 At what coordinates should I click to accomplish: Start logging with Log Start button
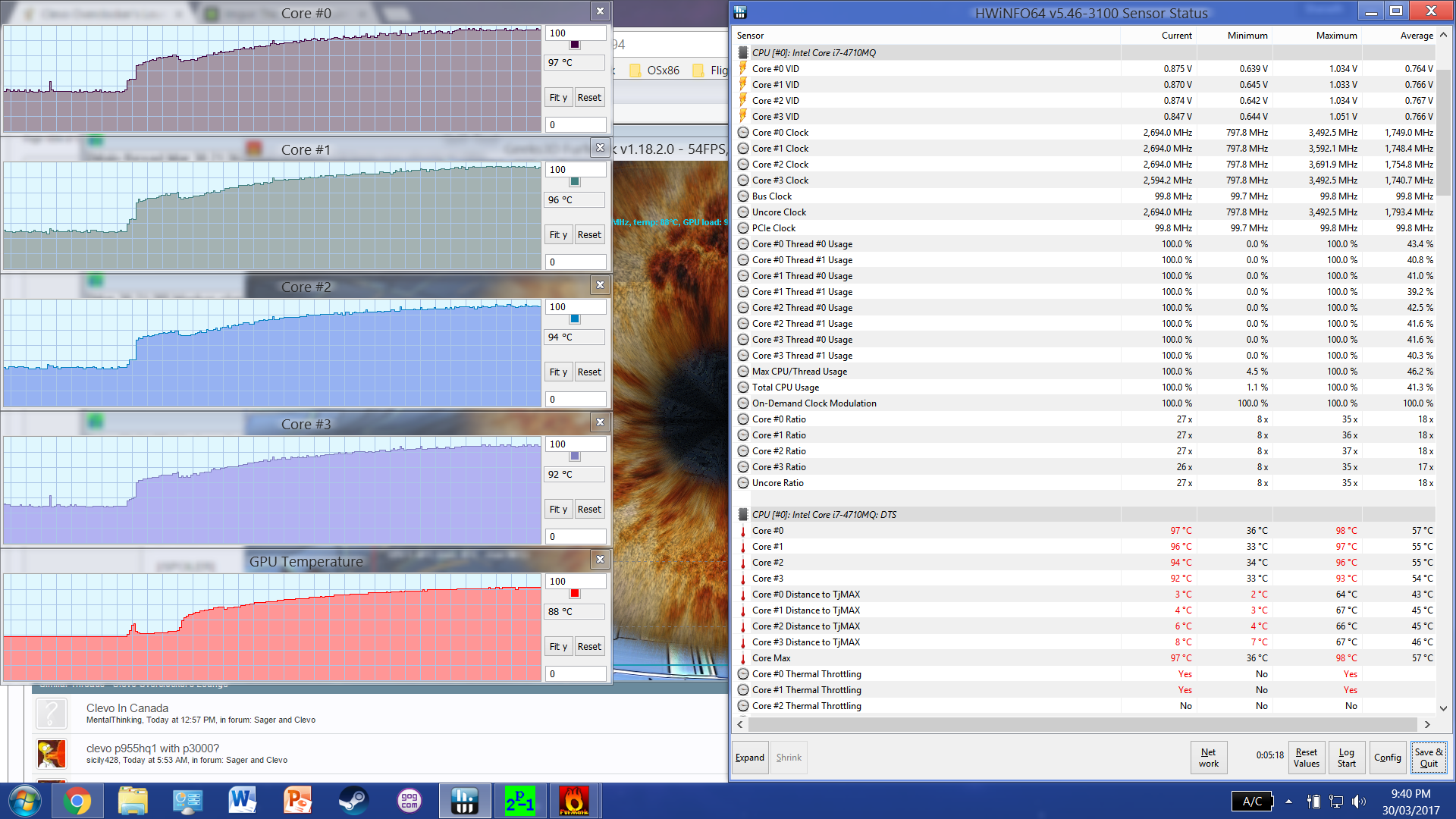1346,758
